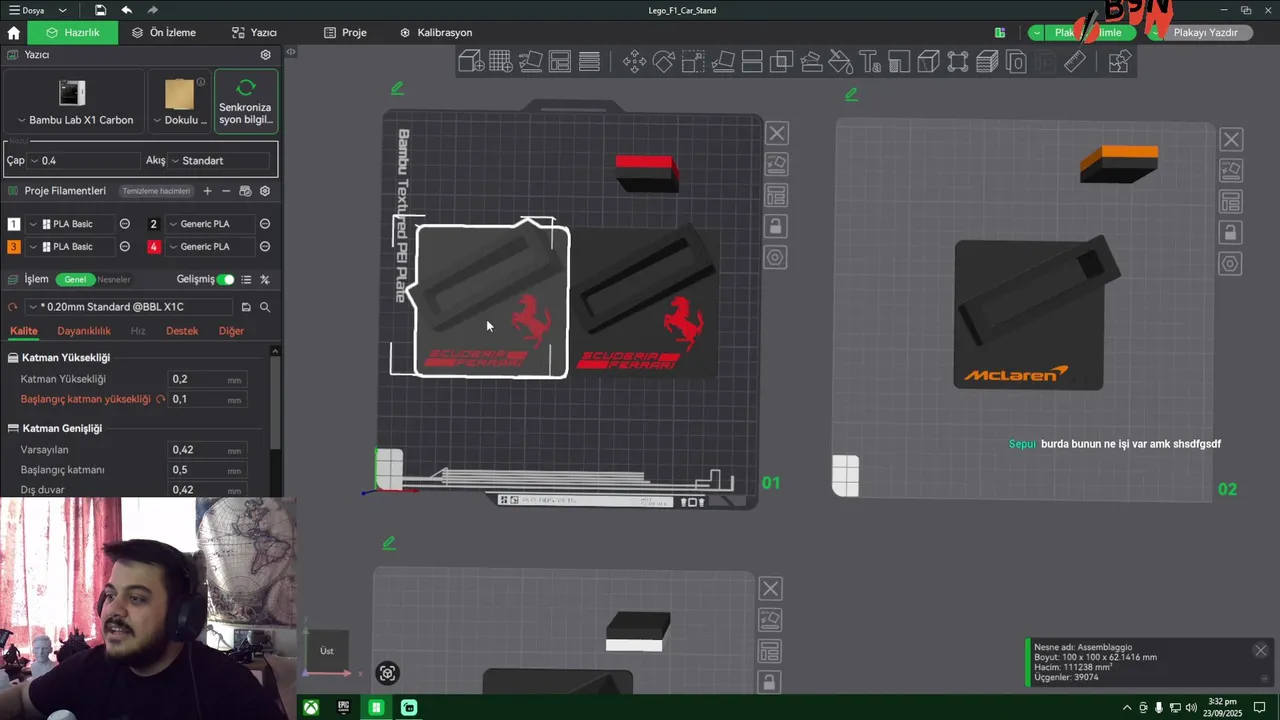This screenshot has height=720, width=1280.
Task: Click the Home icon
Action: click(13, 33)
